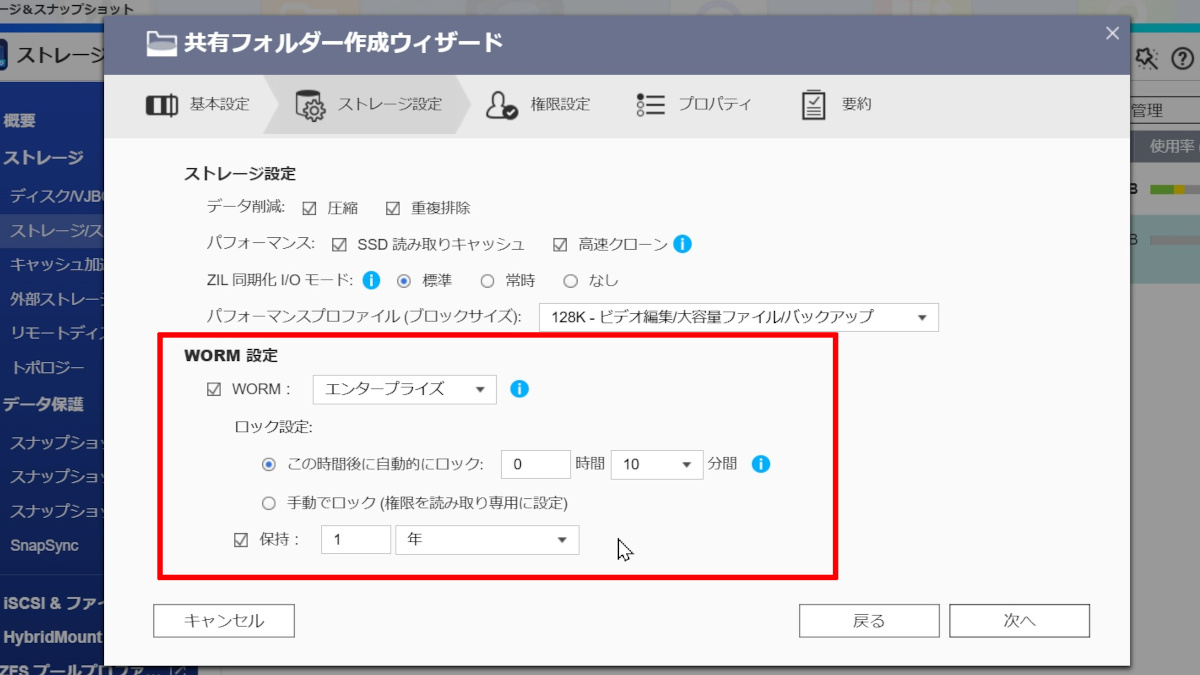Click the 基本設定 step icon
Viewport: 1200px width, 675px height.
pyautogui.click(x=162, y=105)
